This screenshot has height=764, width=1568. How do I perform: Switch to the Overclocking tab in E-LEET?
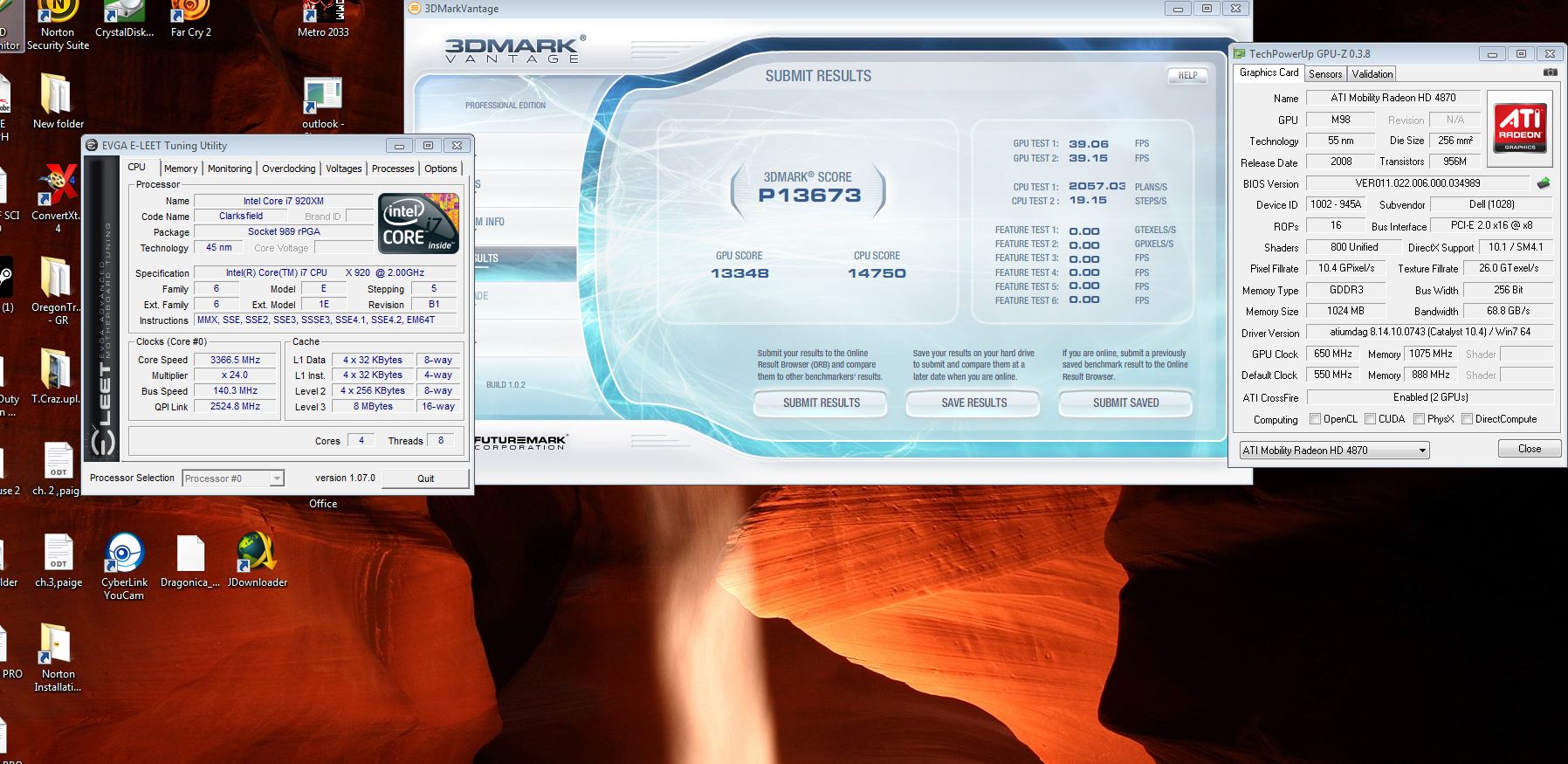(289, 169)
